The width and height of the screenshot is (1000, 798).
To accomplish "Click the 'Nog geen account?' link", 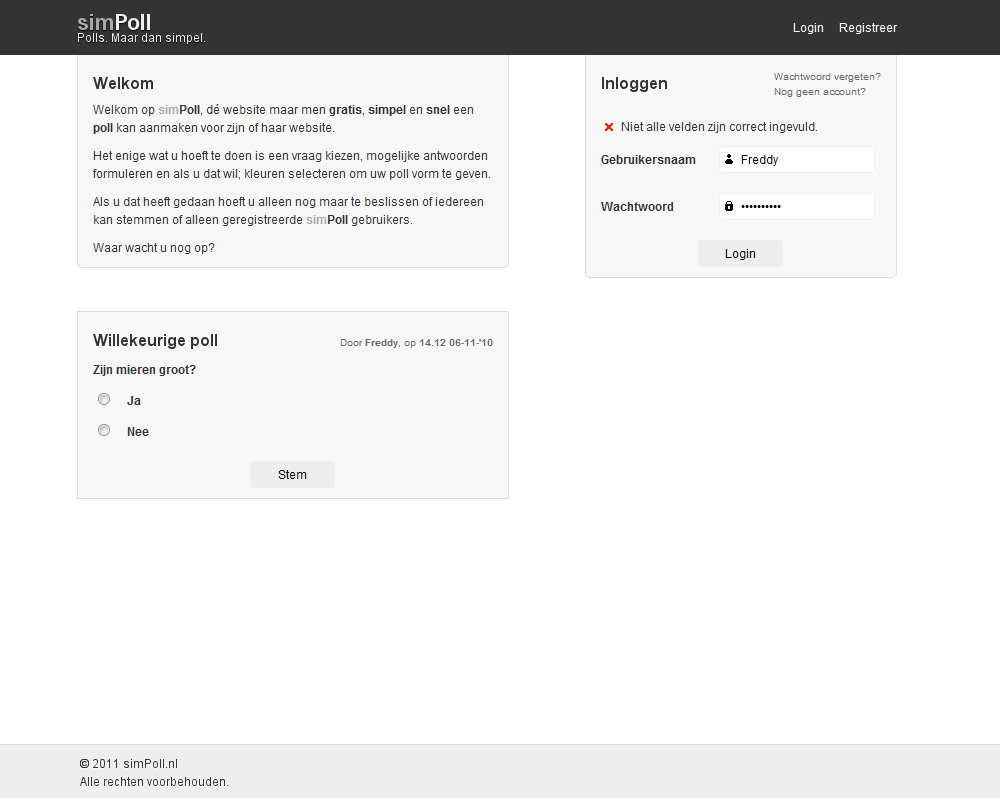I will tap(820, 92).
